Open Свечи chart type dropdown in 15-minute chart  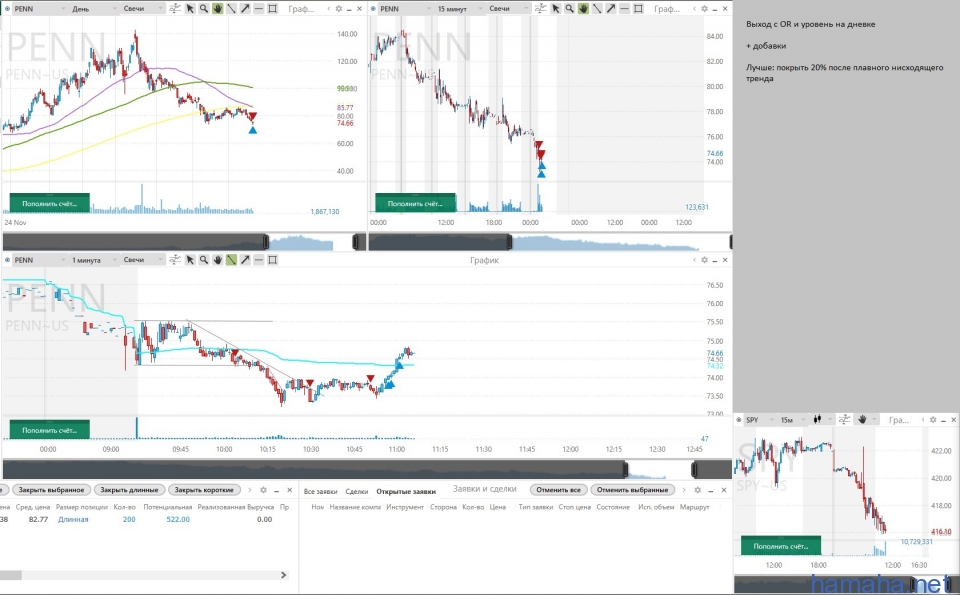point(509,9)
